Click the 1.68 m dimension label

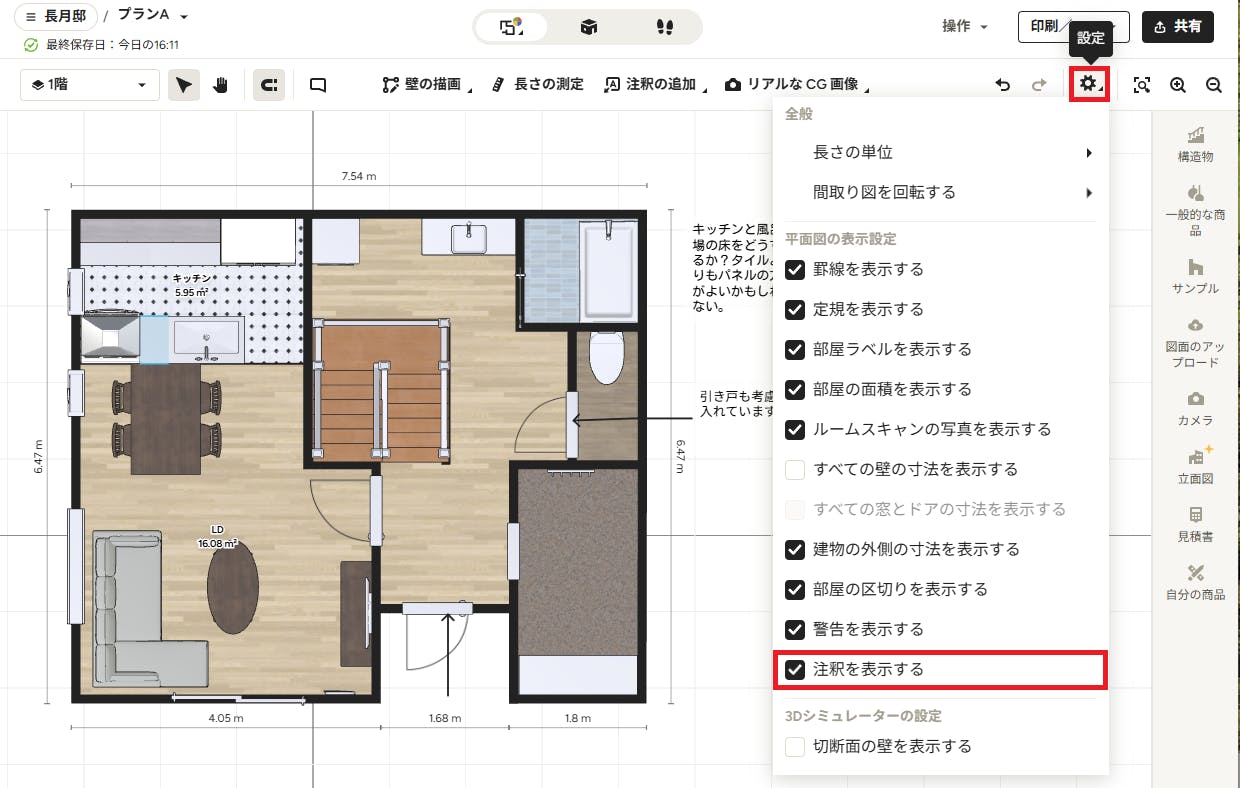point(444,718)
